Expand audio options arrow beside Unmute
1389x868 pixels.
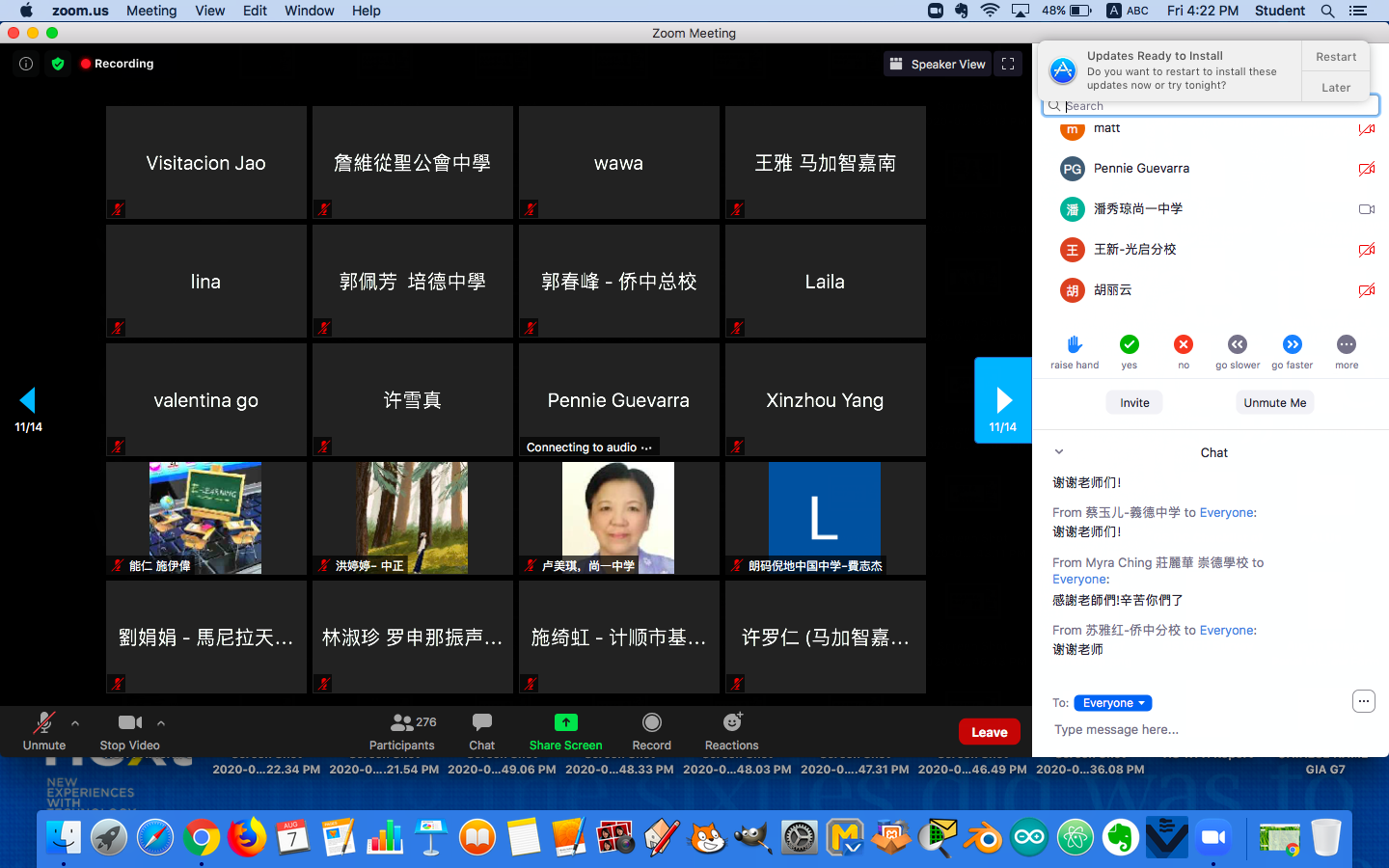[x=75, y=722]
